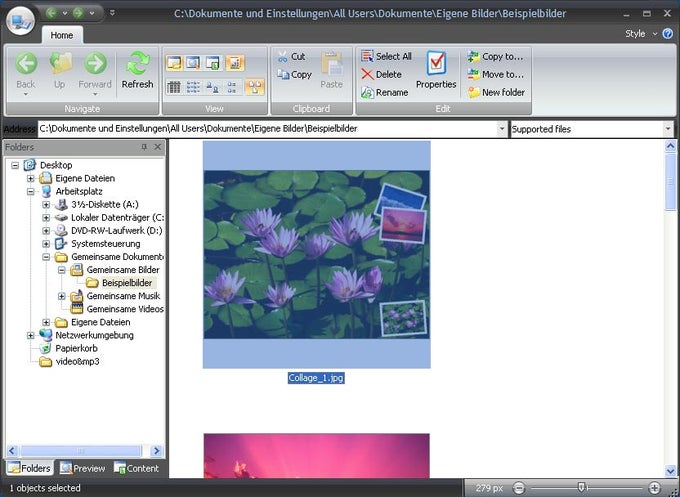Select Papierkorb in the folder tree
Image resolution: width=680 pixels, height=497 pixels.
tap(76, 348)
